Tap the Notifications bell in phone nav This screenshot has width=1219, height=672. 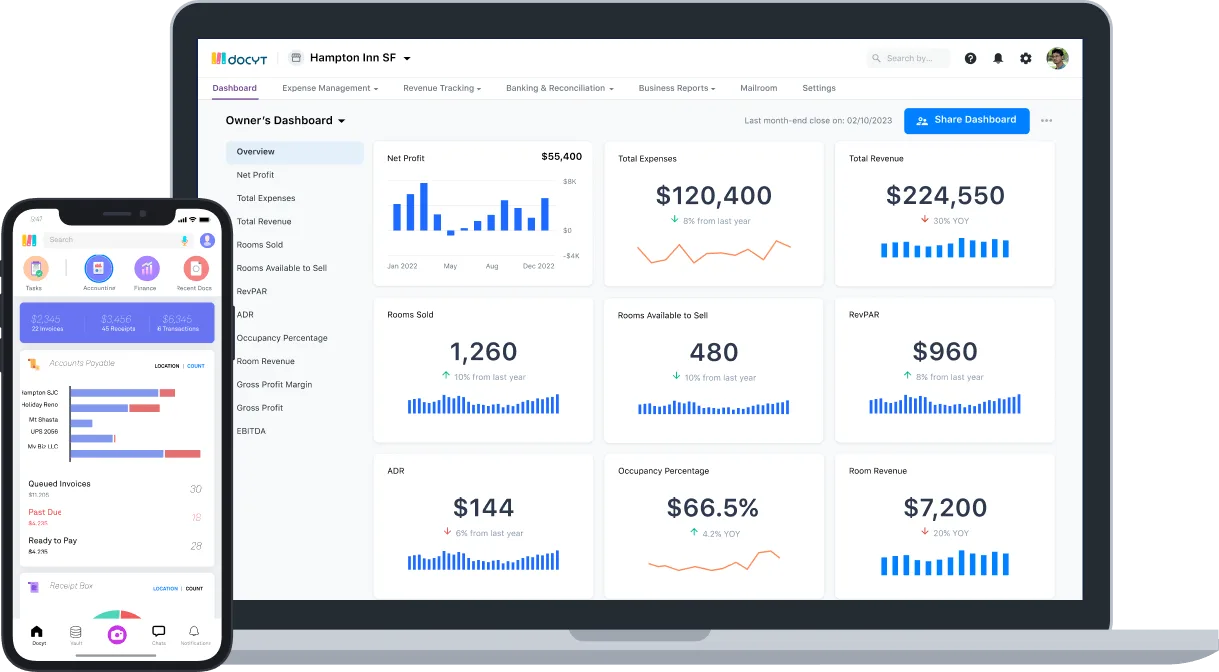(194, 632)
